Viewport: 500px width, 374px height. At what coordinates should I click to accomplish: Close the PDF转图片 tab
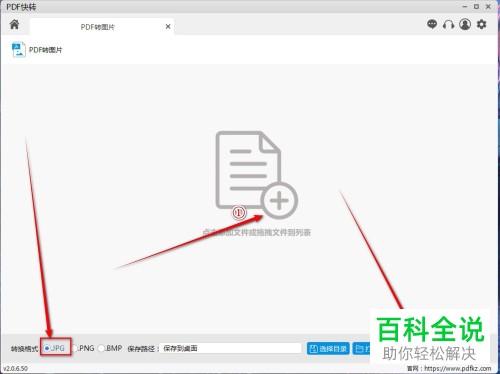pos(168,26)
